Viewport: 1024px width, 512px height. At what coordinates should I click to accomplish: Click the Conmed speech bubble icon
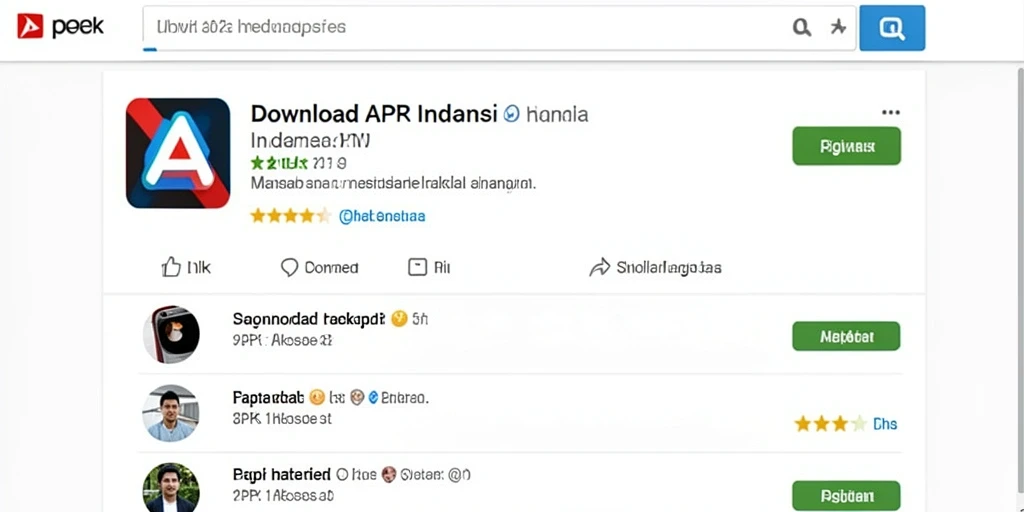(x=289, y=268)
